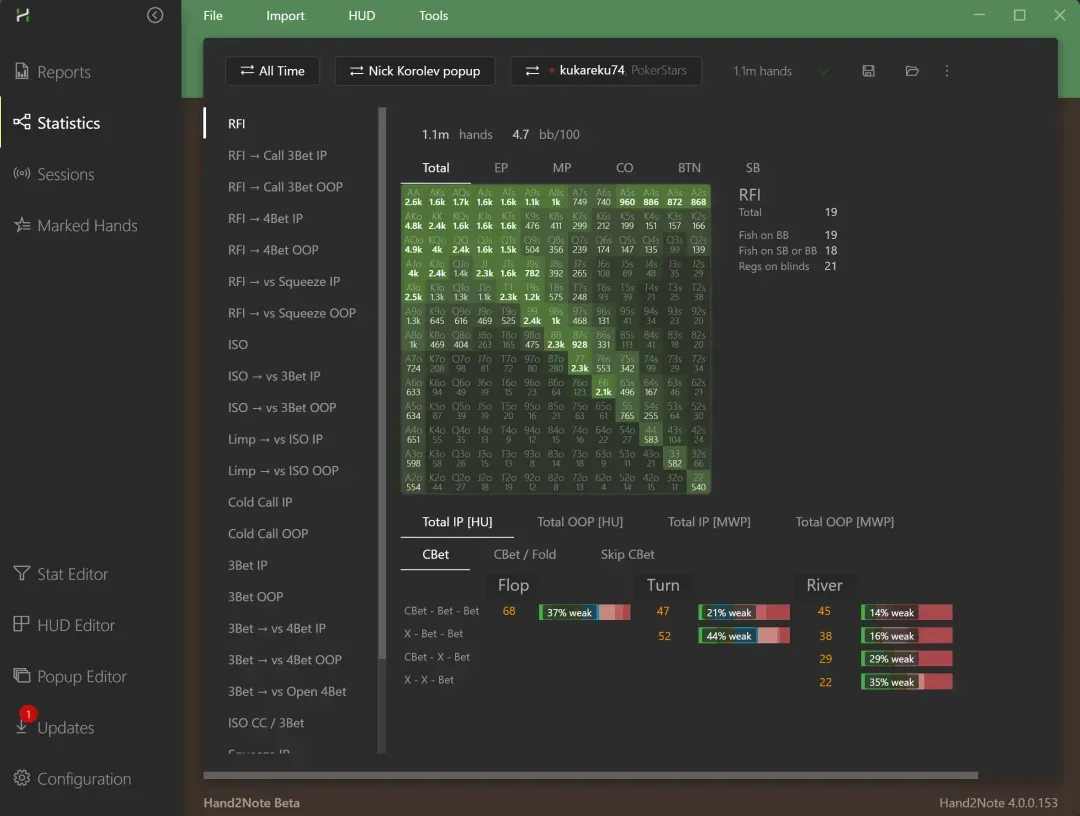Open Updates with notification badge
This screenshot has height=816, width=1080.
[65, 727]
